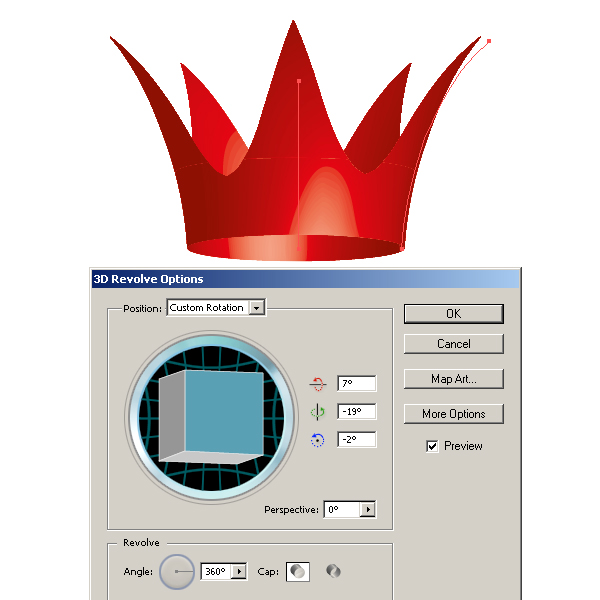Open the Position dropdown (Custom Rotation)

click(216, 308)
